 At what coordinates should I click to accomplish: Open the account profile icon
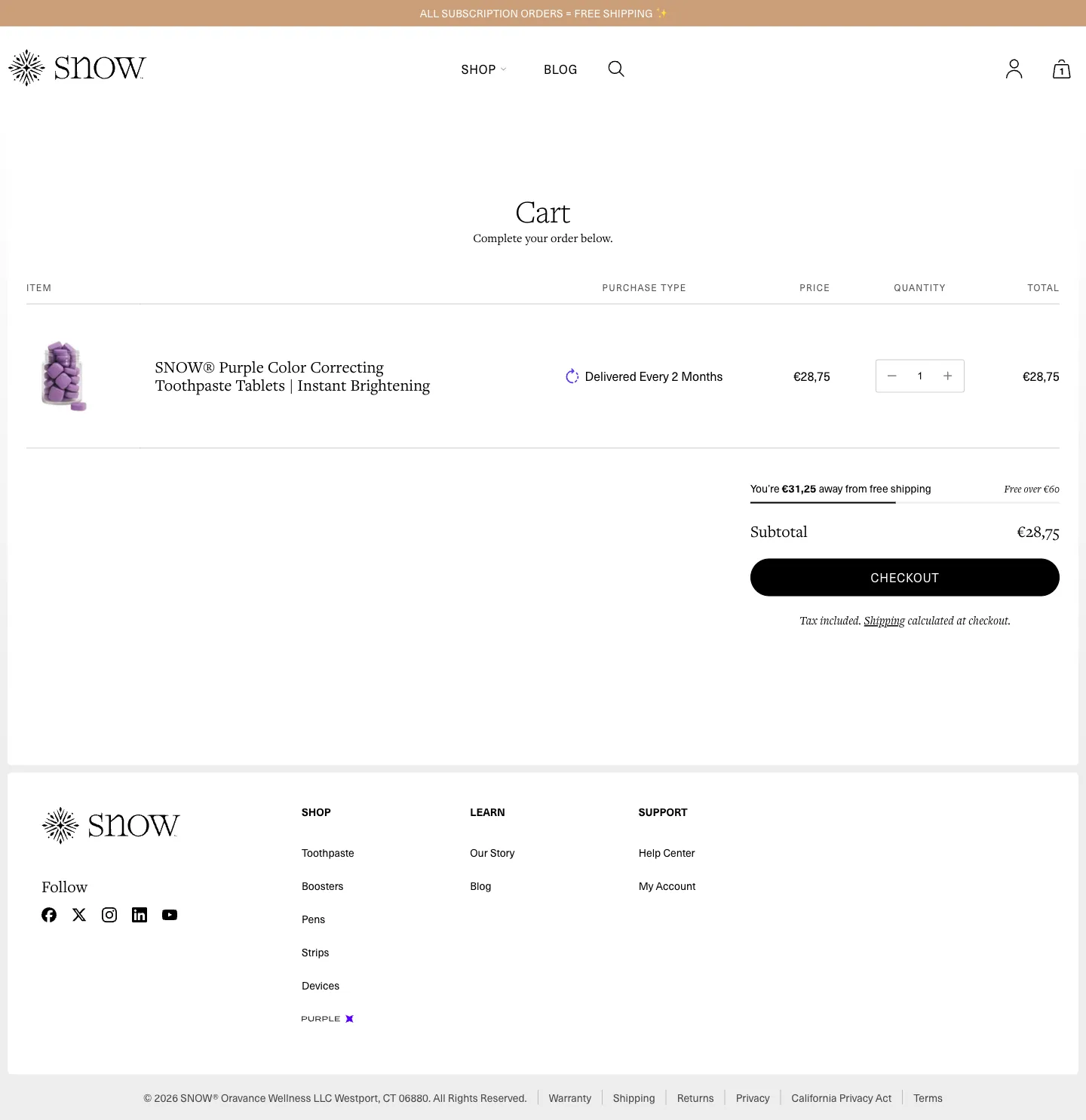(x=1014, y=69)
